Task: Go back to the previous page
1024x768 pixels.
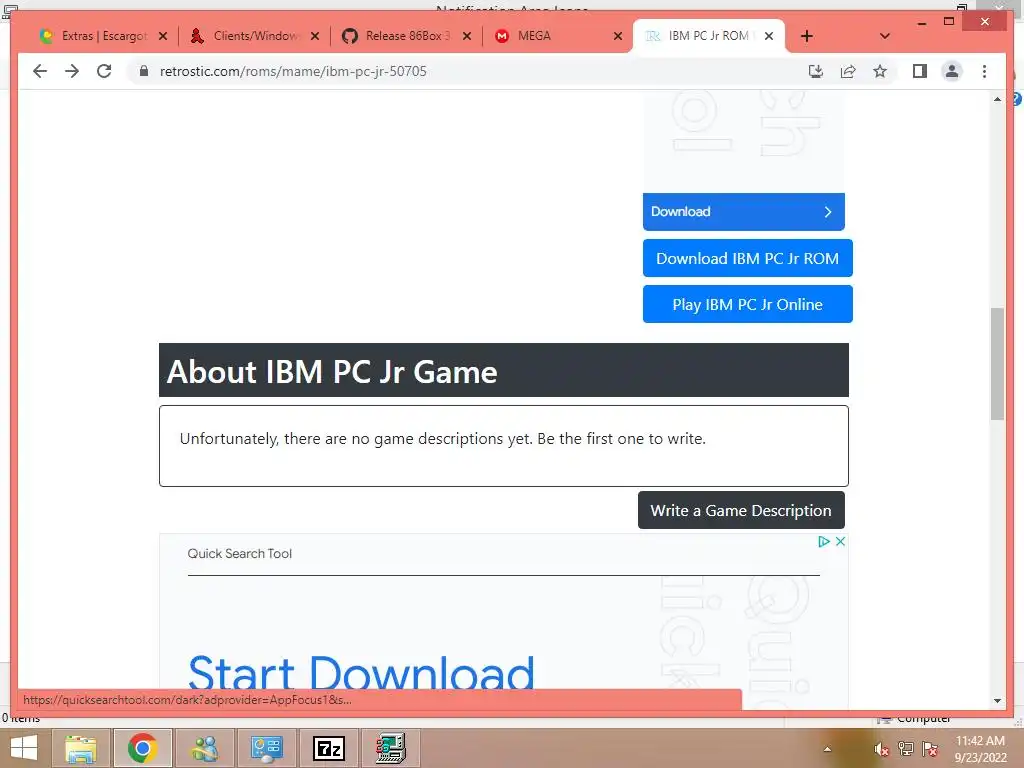Action: tap(40, 71)
